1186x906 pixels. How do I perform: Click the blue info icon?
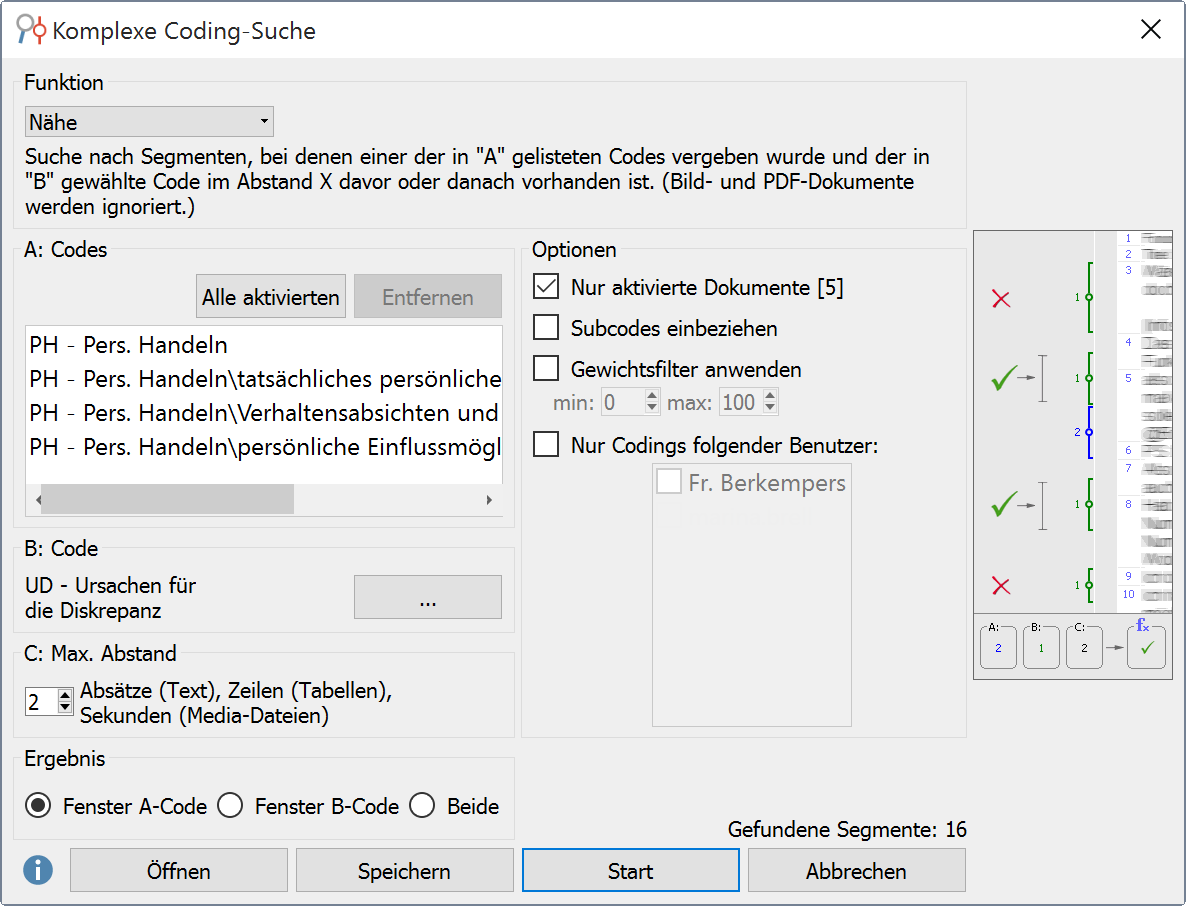click(38, 870)
